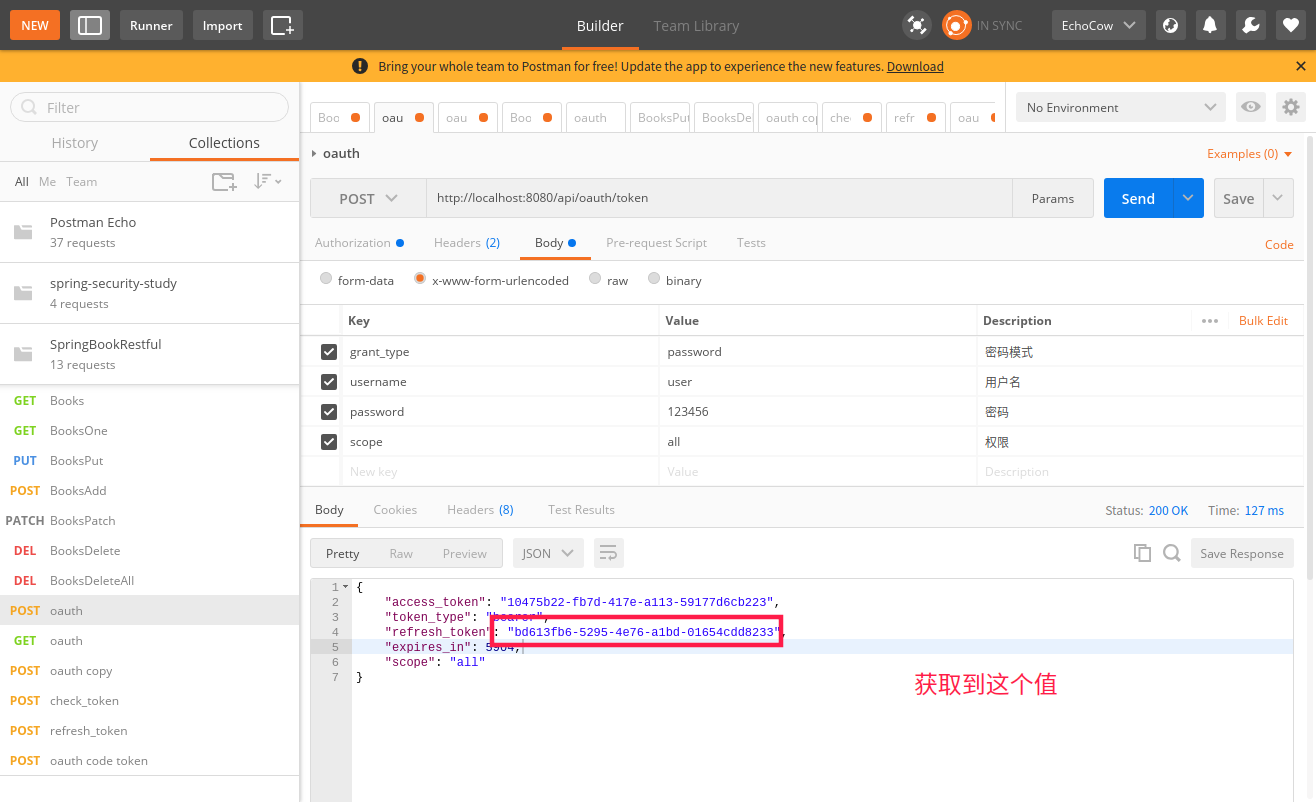Switch response view to Raw
The width and height of the screenshot is (1316, 802).
coord(401,553)
